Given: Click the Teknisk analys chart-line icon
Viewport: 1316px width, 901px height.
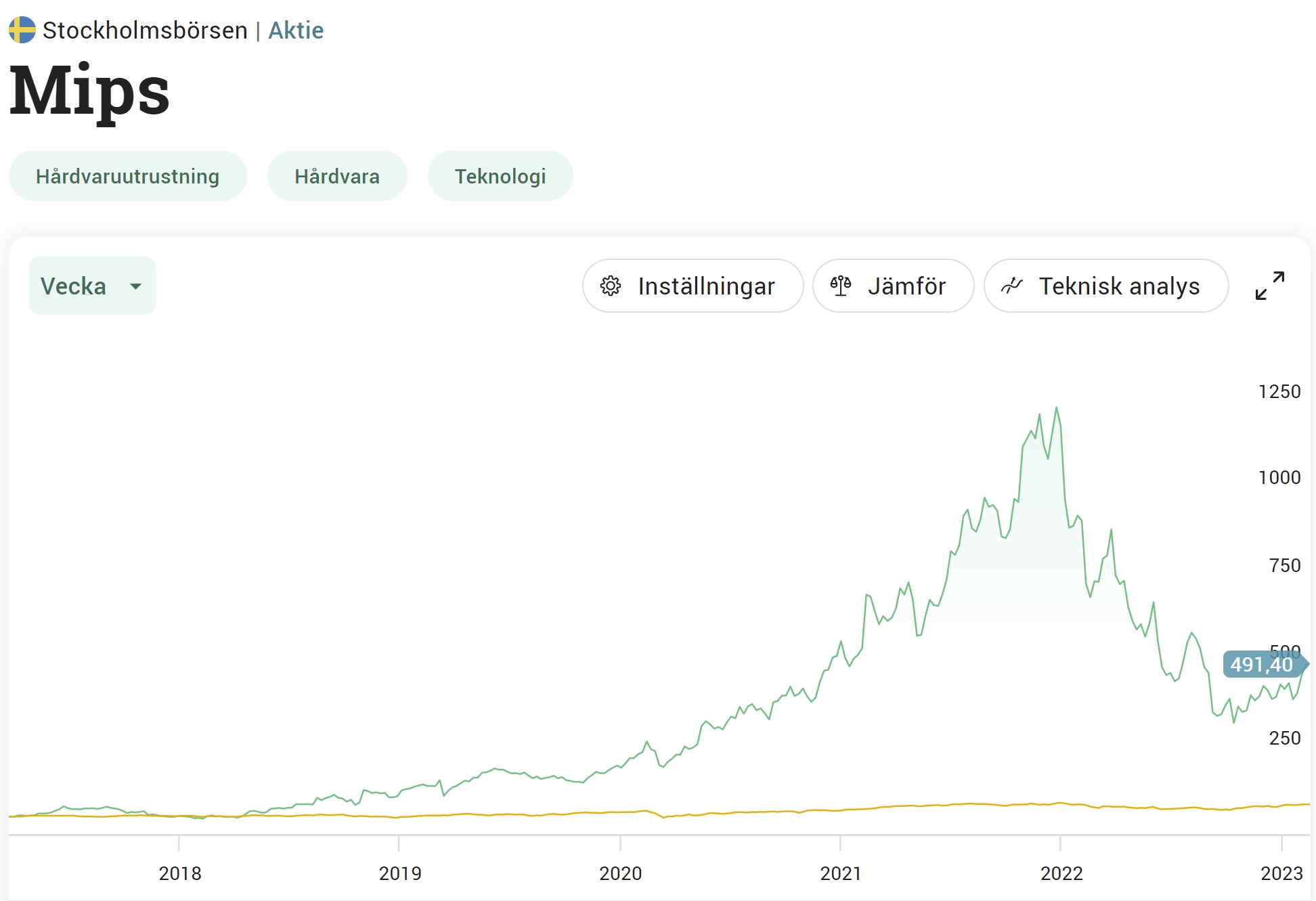Looking at the screenshot, I should 1011,286.
